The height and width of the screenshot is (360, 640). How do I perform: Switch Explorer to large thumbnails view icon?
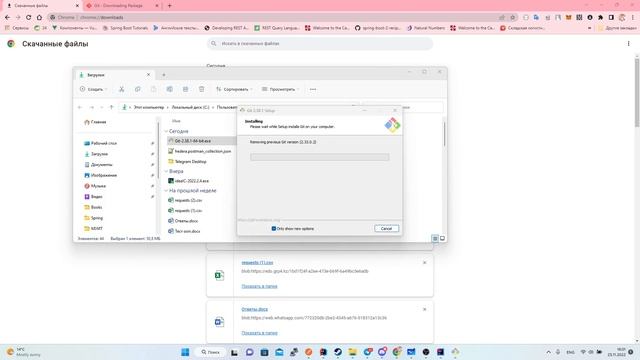coord(442,238)
